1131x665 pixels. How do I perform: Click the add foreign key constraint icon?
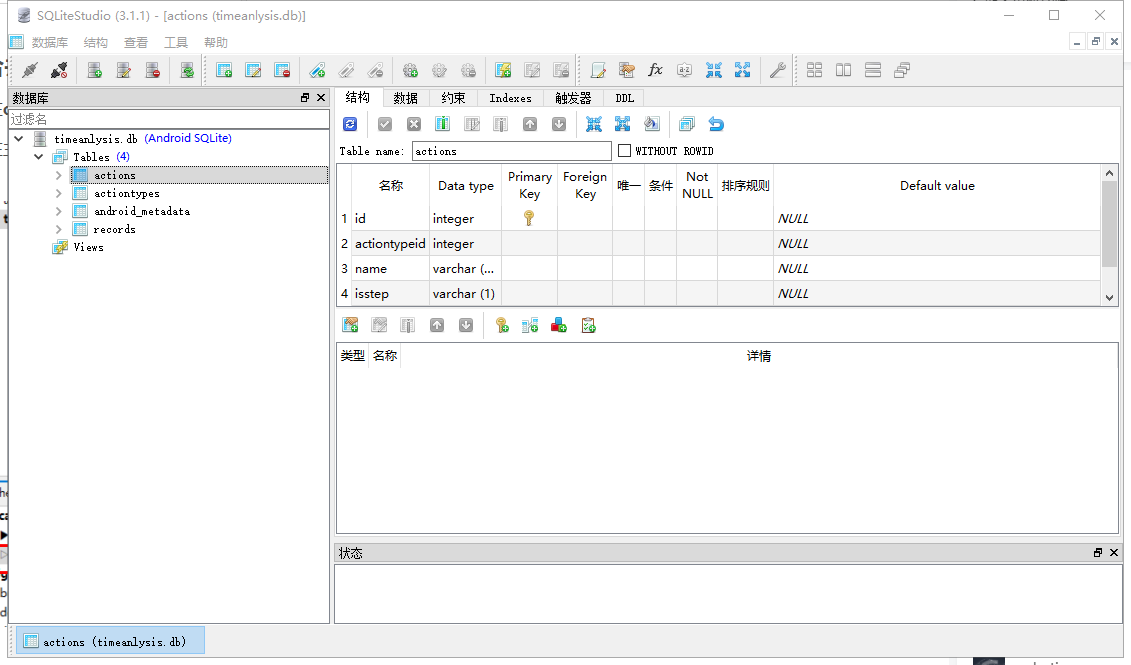(530, 325)
